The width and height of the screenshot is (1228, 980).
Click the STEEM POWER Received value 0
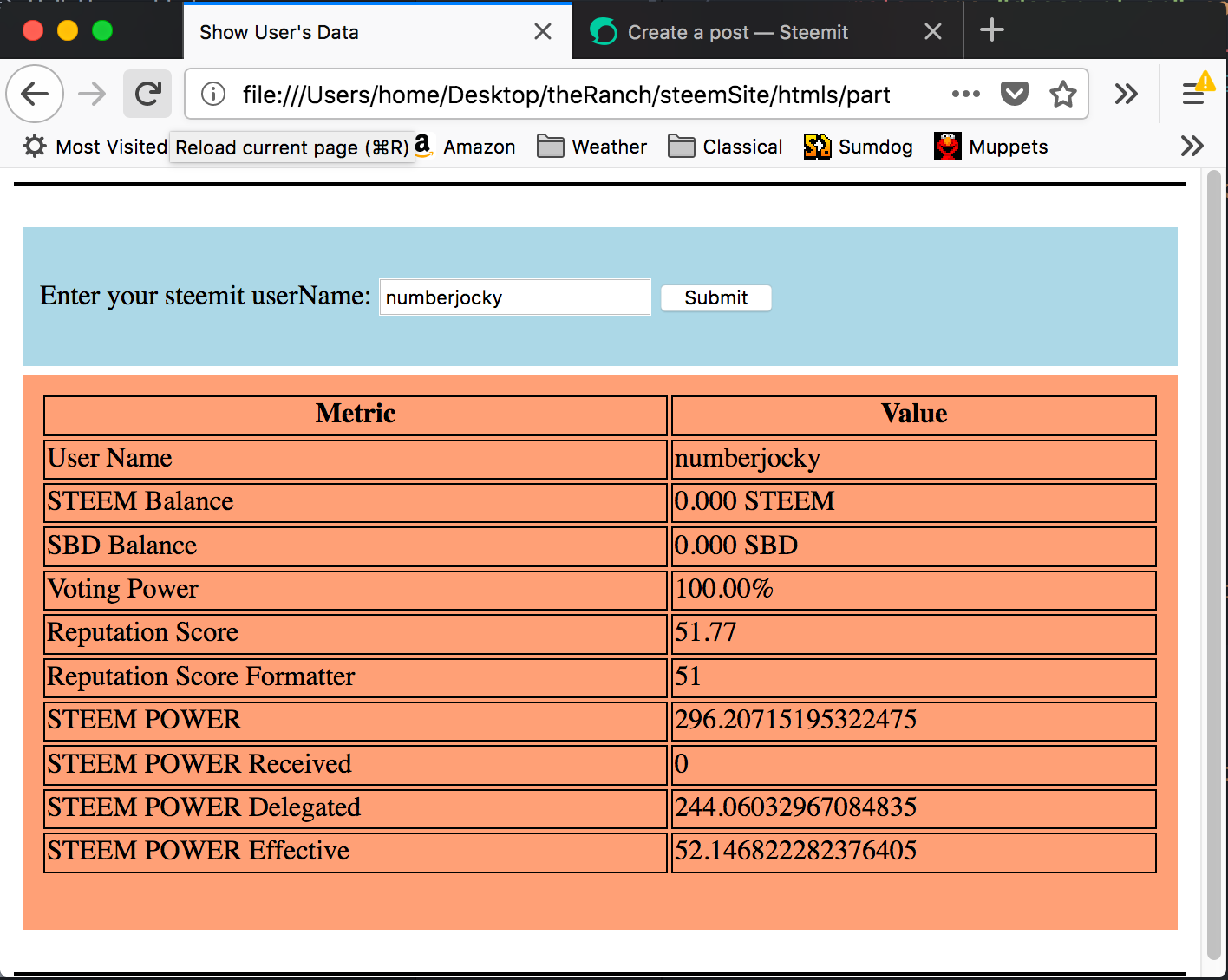point(682,764)
